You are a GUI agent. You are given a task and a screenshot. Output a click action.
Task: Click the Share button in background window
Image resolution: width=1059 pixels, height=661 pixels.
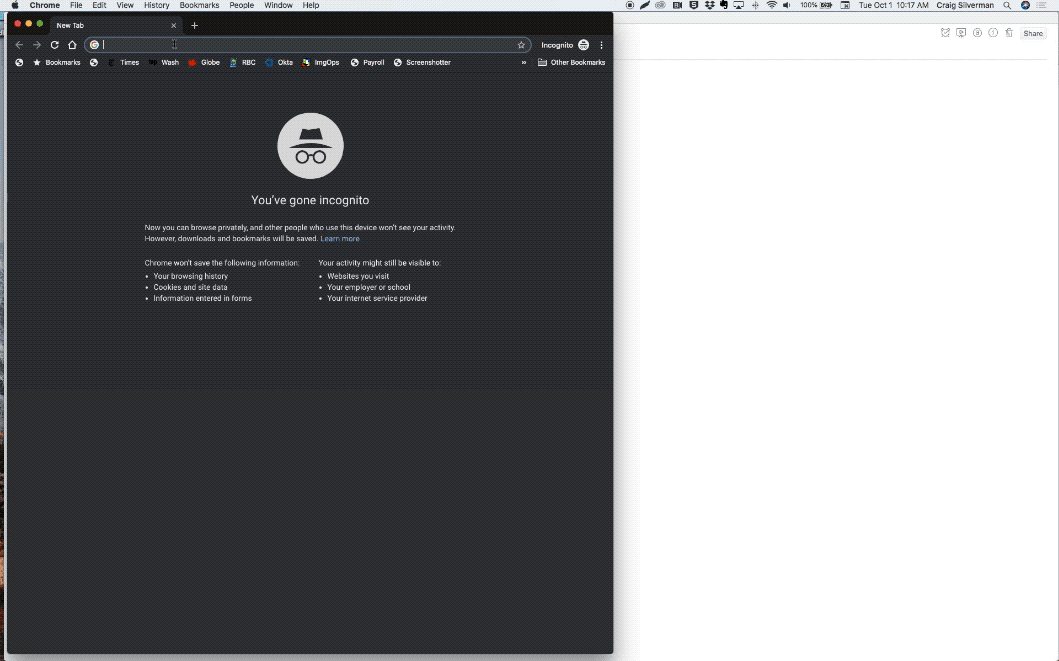click(1033, 34)
